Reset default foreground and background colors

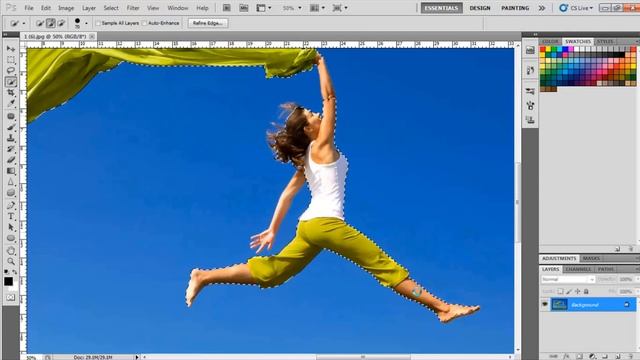click(x=6, y=272)
